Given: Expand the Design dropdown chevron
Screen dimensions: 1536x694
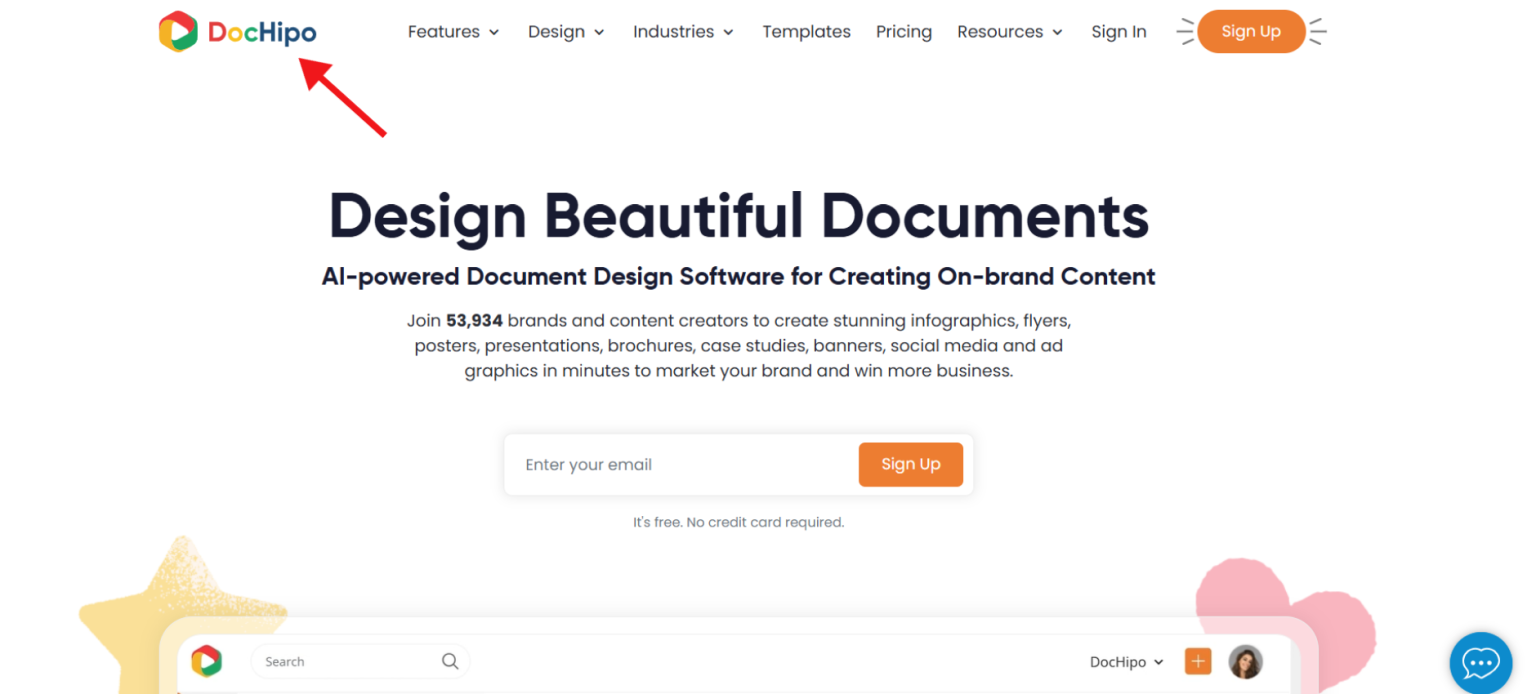Looking at the screenshot, I should point(601,32).
